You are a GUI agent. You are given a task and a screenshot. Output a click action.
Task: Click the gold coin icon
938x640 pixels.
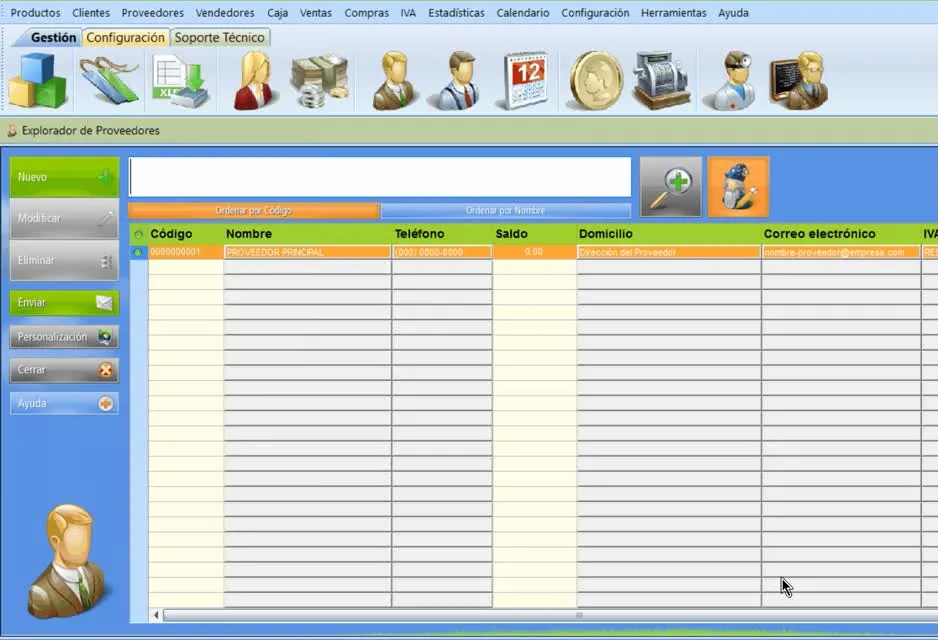[595, 81]
